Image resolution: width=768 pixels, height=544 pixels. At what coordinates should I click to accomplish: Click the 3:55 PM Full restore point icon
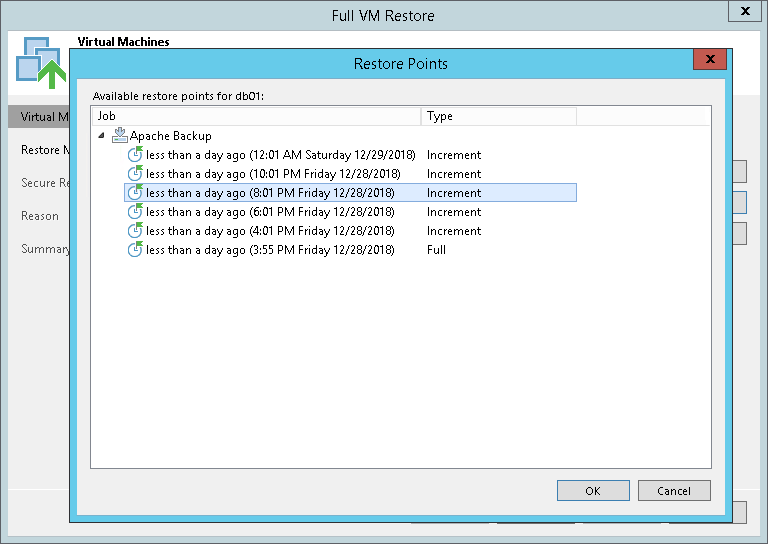tap(135, 250)
